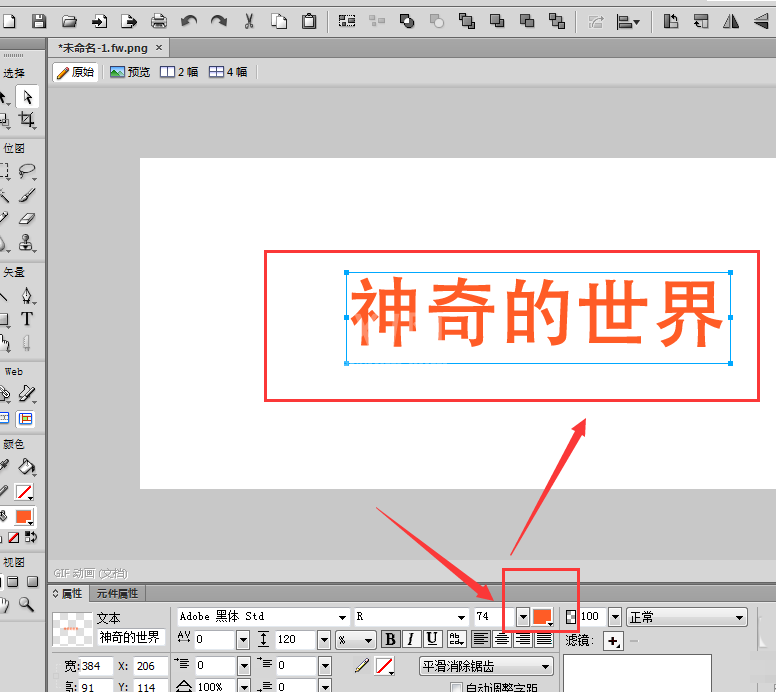This screenshot has width=776, height=692.
Task: Set text to right alignment
Action: [523, 640]
